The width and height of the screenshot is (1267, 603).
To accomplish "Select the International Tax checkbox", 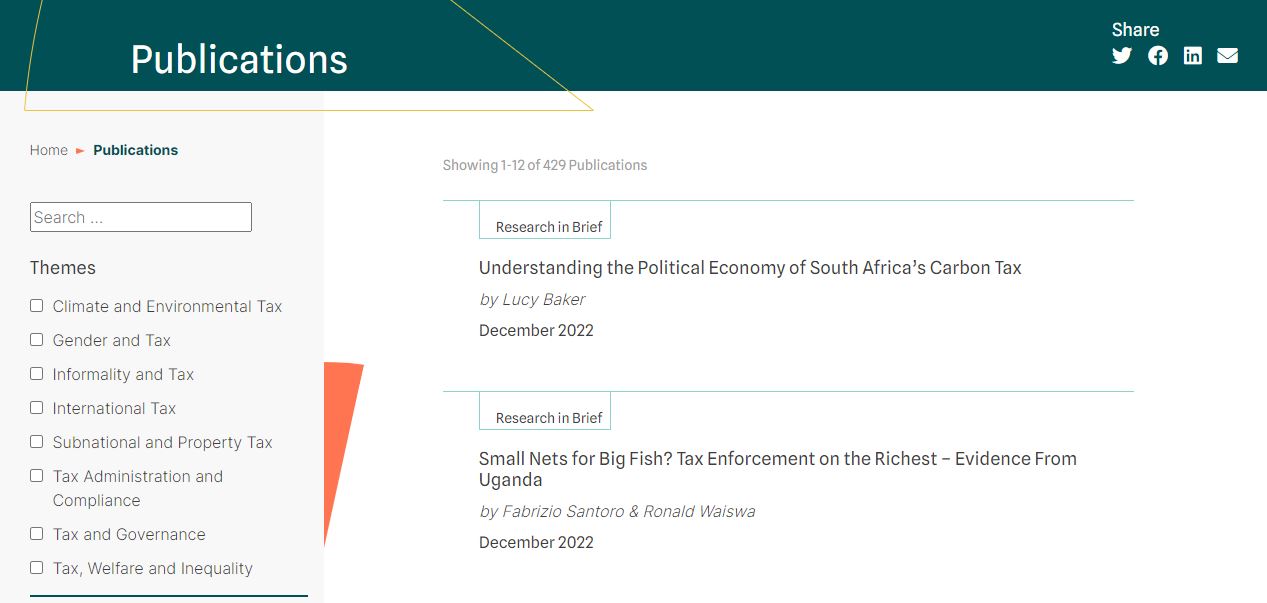I will coord(37,408).
